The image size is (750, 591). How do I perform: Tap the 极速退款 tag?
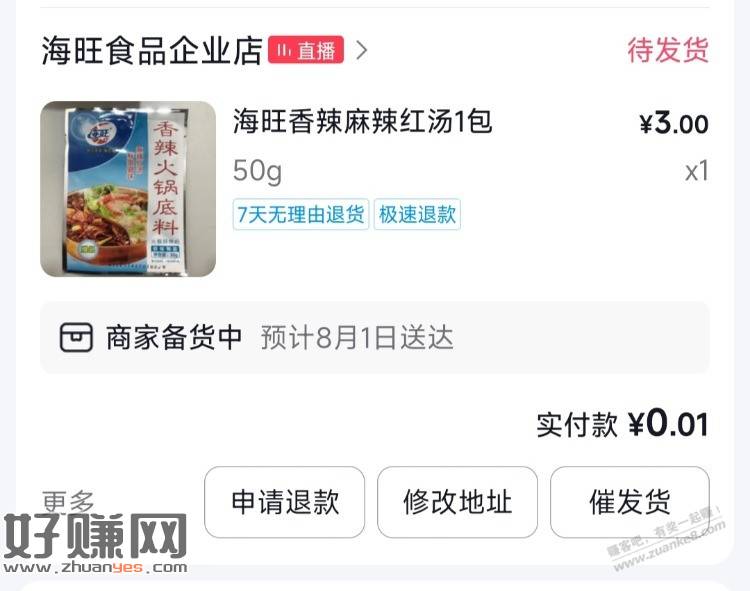(x=417, y=214)
